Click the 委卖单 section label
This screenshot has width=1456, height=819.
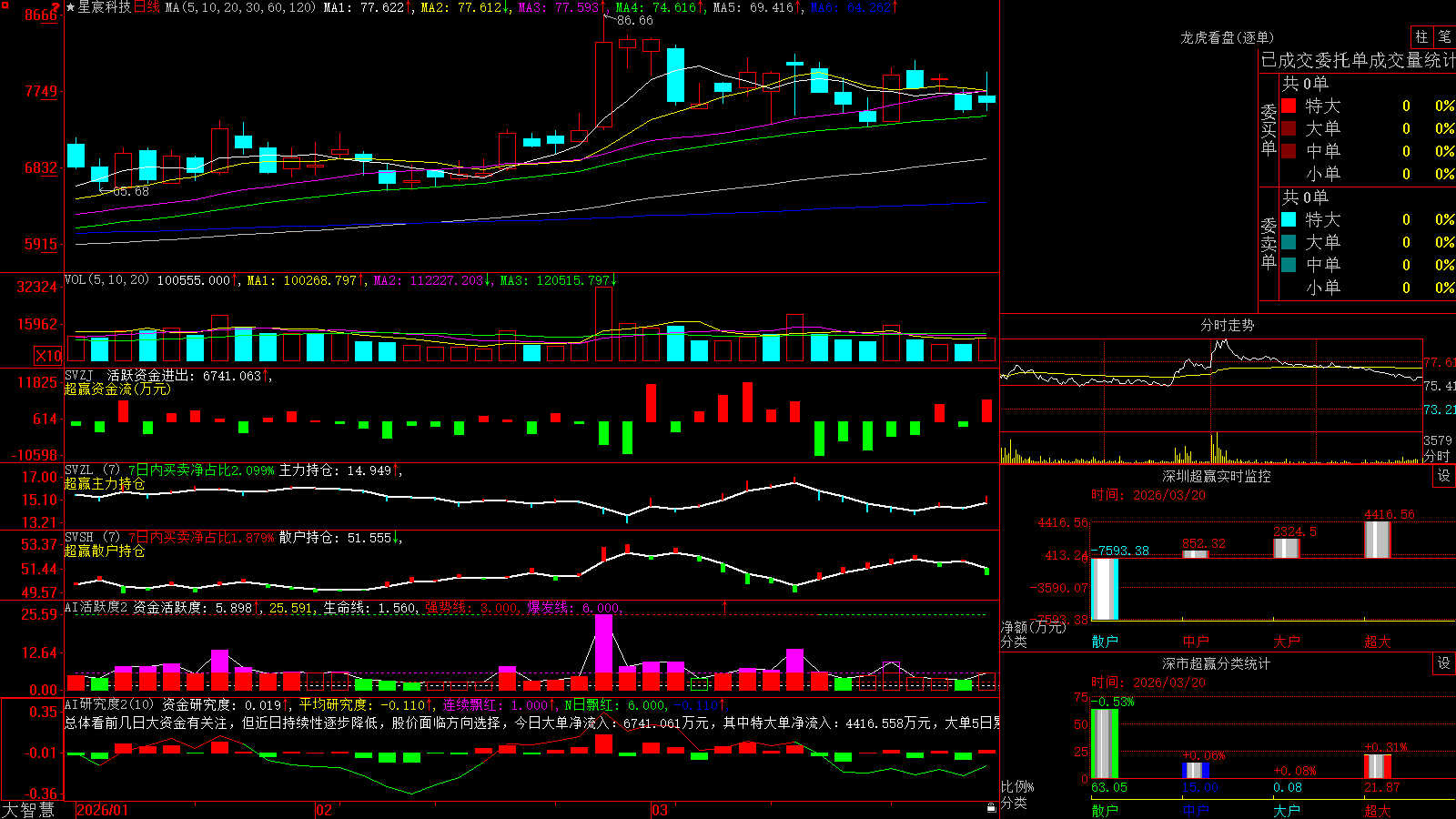tap(1269, 243)
